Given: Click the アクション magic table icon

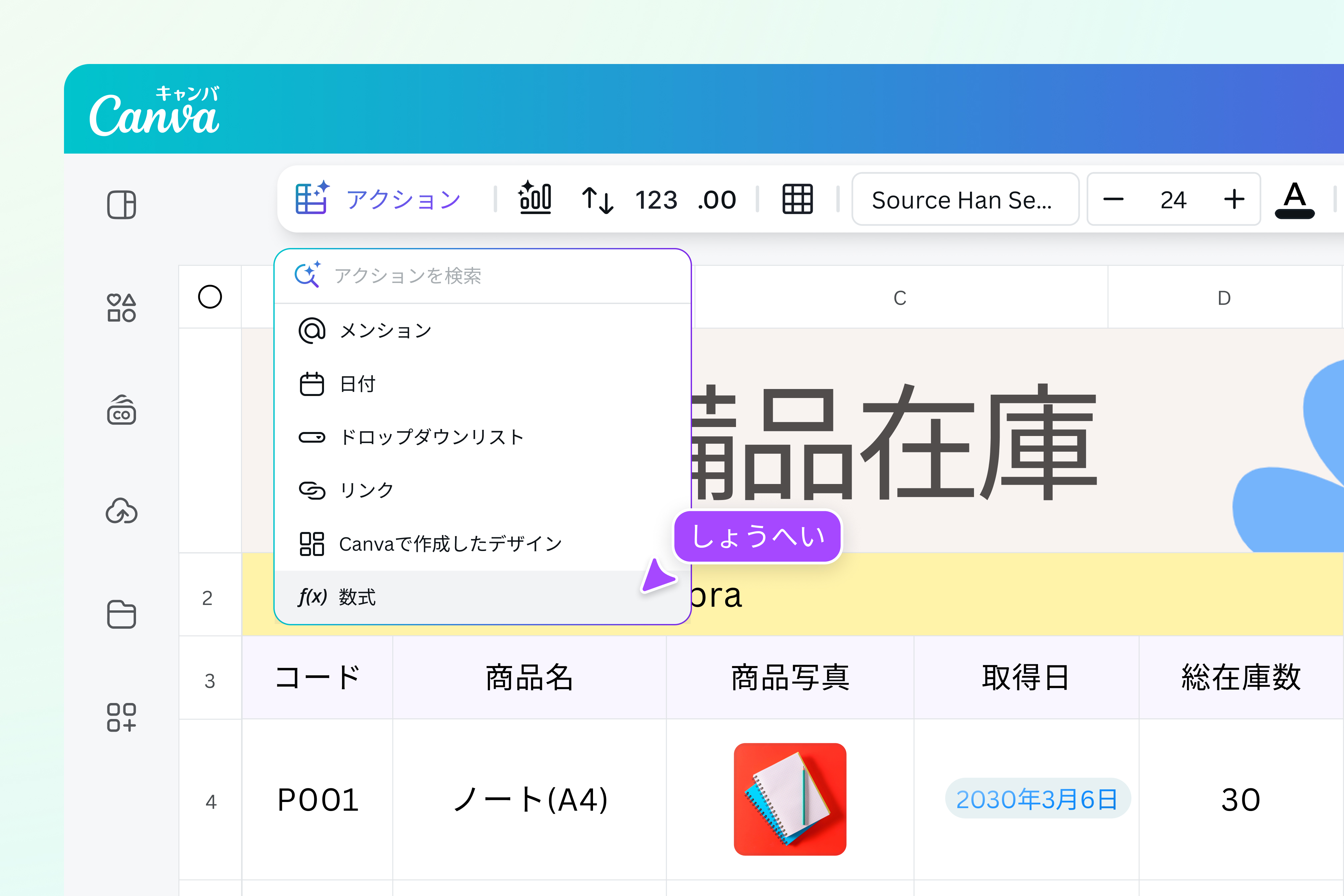Looking at the screenshot, I should point(312,198).
